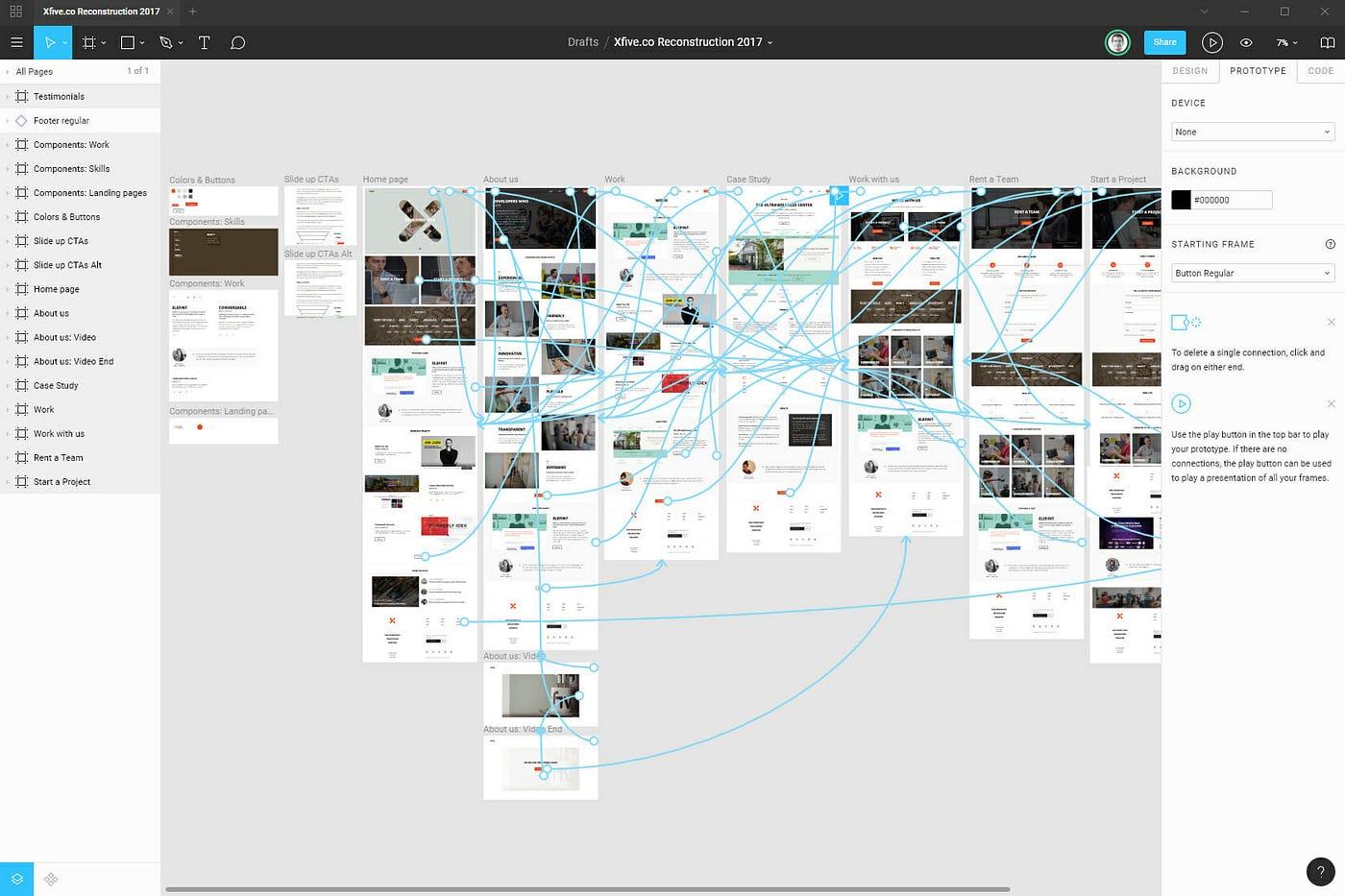Click the Present play button
Viewport: 1345px width, 896px height.
[1212, 42]
